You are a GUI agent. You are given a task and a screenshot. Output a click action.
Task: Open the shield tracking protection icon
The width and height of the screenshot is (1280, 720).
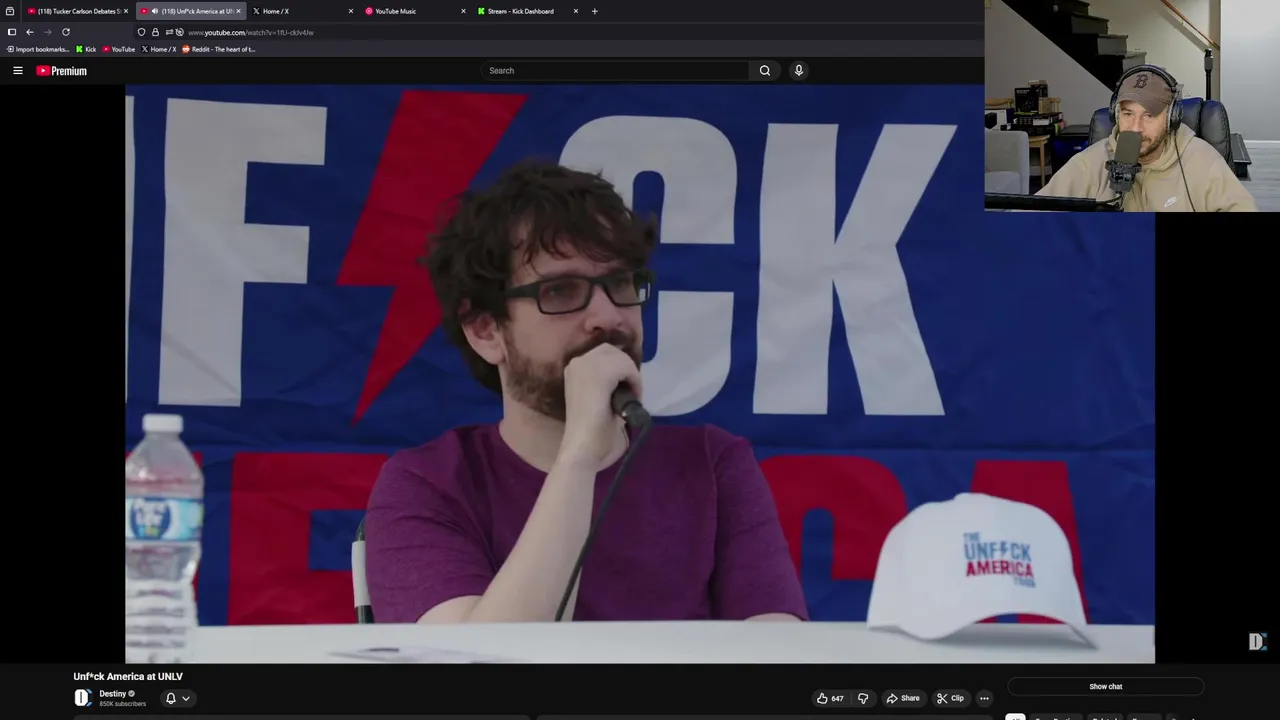pos(142,32)
